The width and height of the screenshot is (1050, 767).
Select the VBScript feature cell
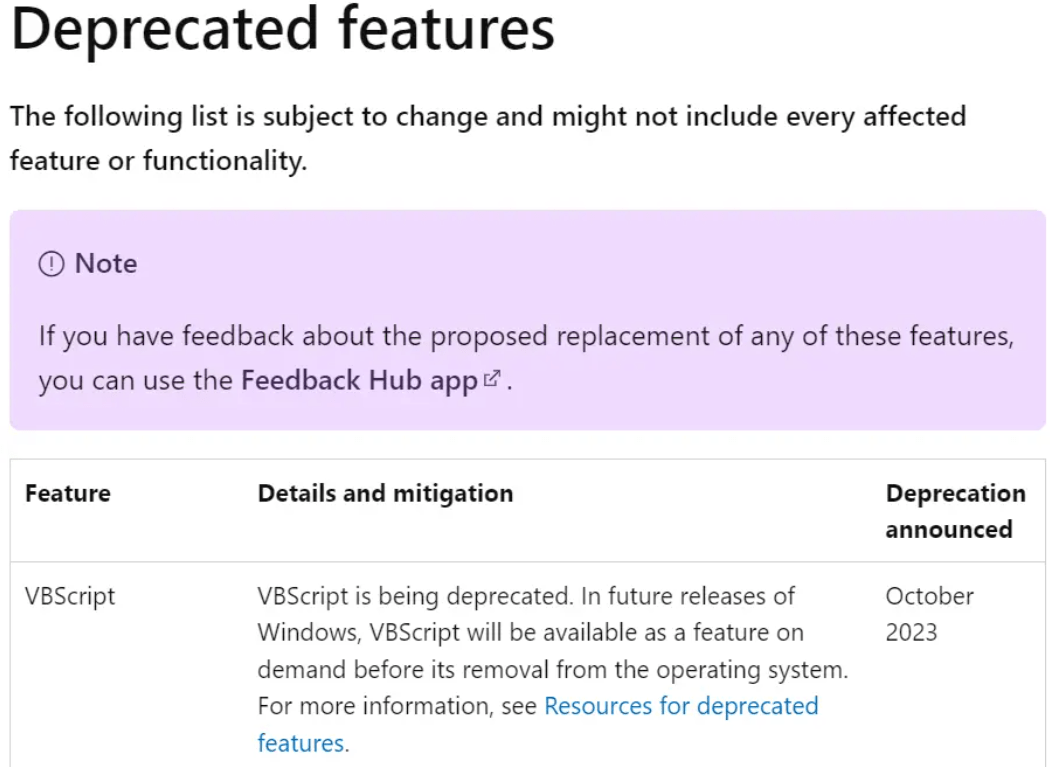(70, 596)
